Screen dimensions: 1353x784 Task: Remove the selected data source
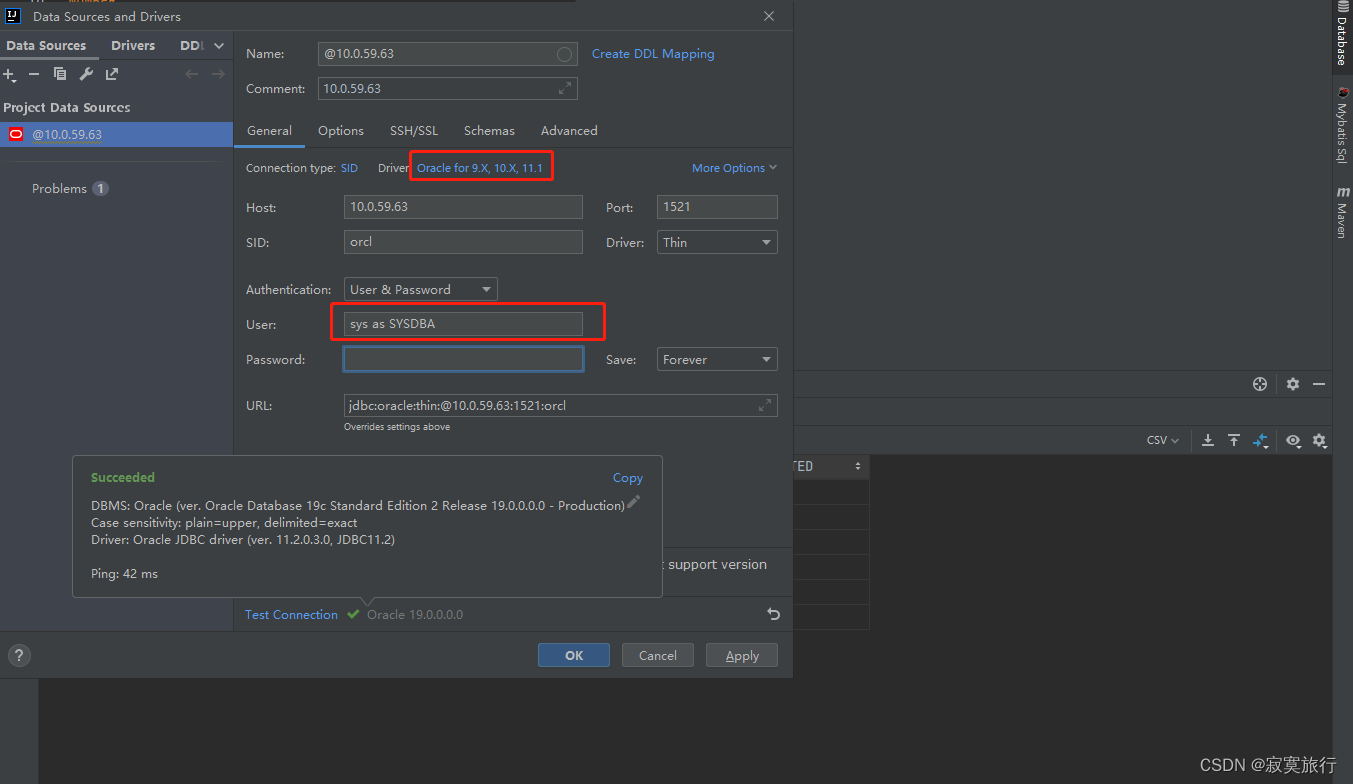point(34,75)
